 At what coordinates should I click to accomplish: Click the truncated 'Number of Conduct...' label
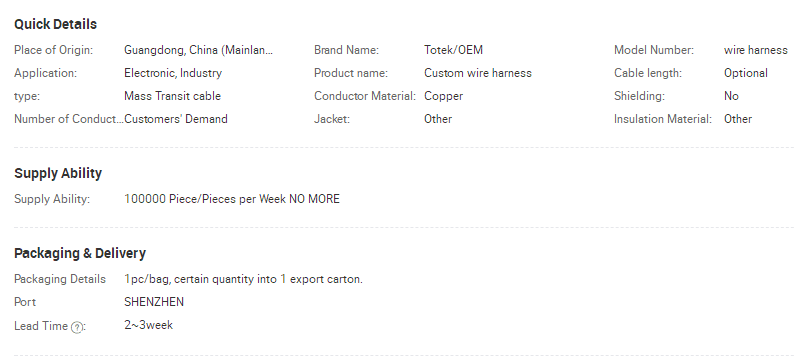pos(68,119)
